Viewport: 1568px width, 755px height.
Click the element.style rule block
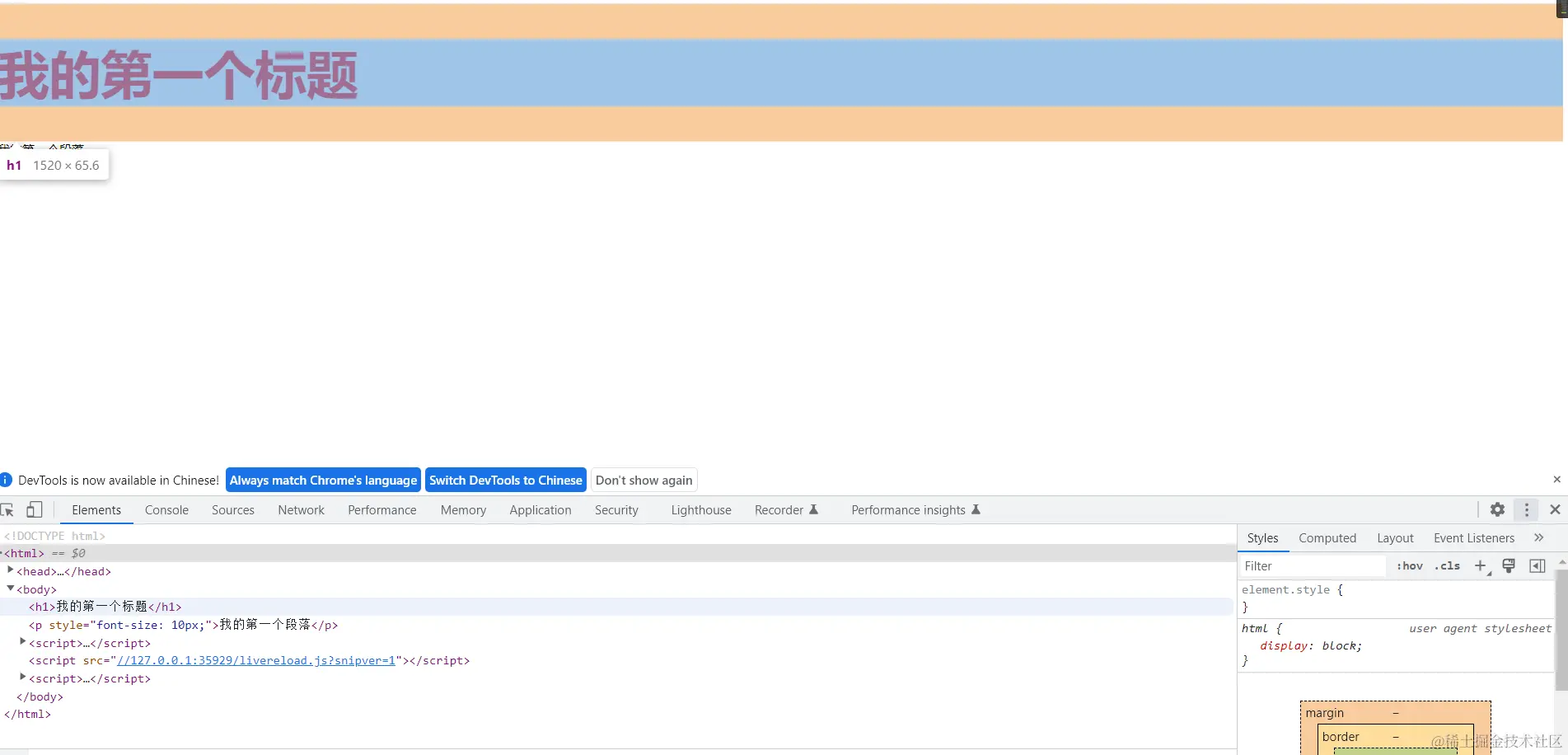(x=1396, y=598)
